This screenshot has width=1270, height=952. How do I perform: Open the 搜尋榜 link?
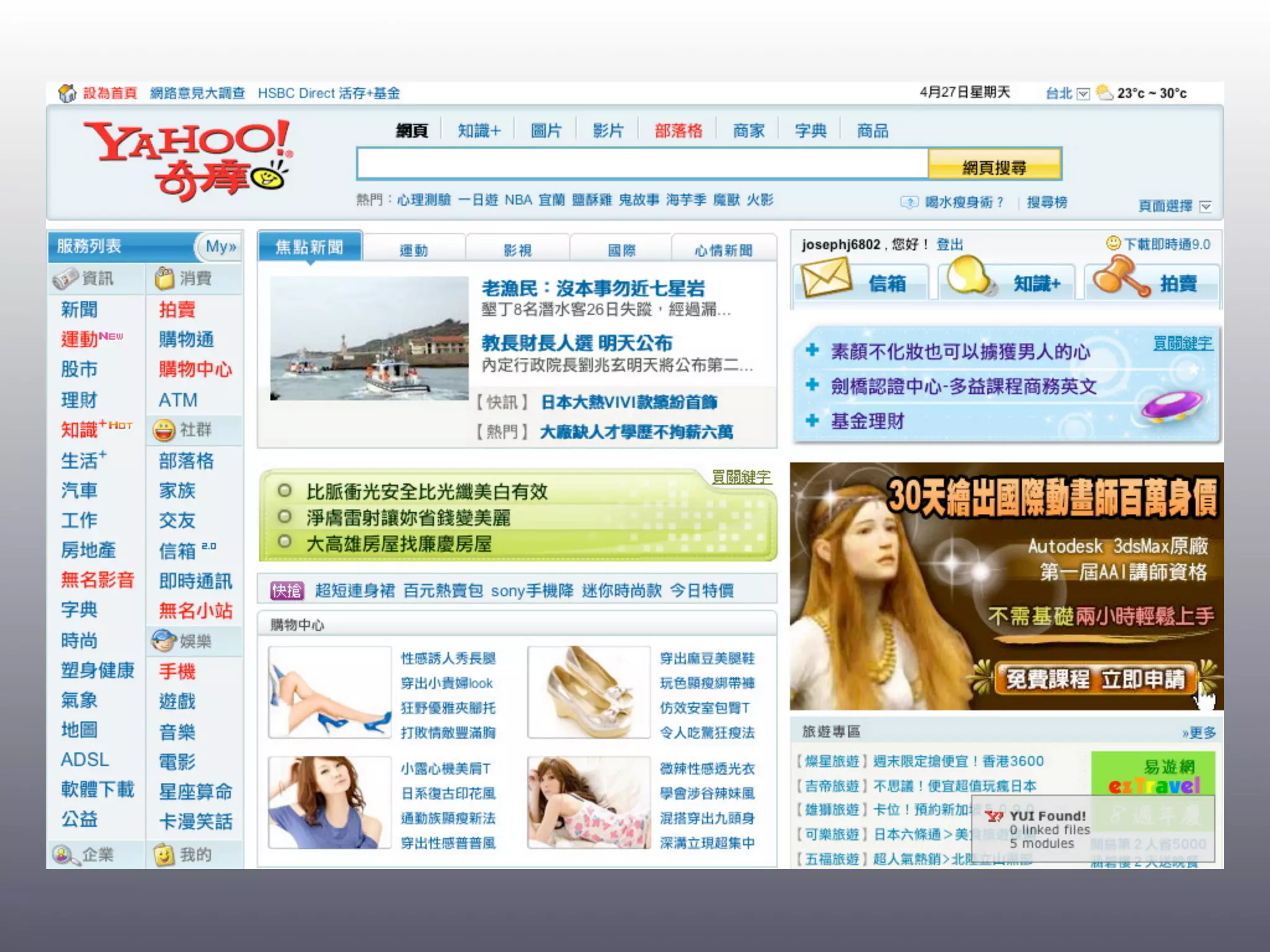[x=1047, y=203]
